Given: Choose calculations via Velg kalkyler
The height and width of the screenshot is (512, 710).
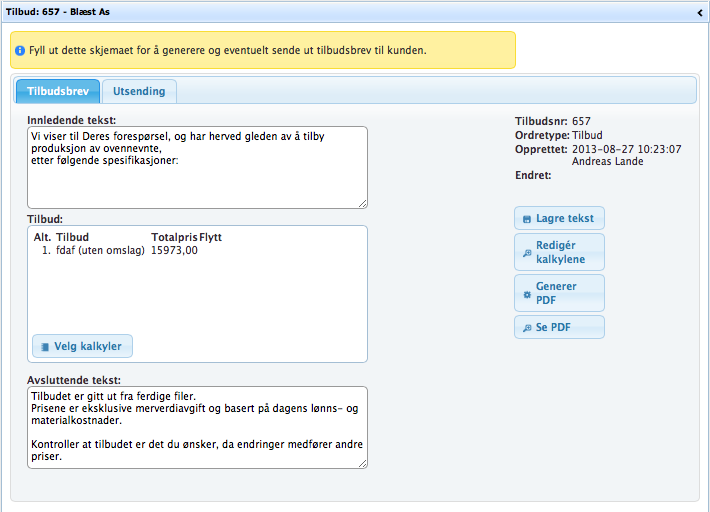Looking at the screenshot, I should [83, 346].
